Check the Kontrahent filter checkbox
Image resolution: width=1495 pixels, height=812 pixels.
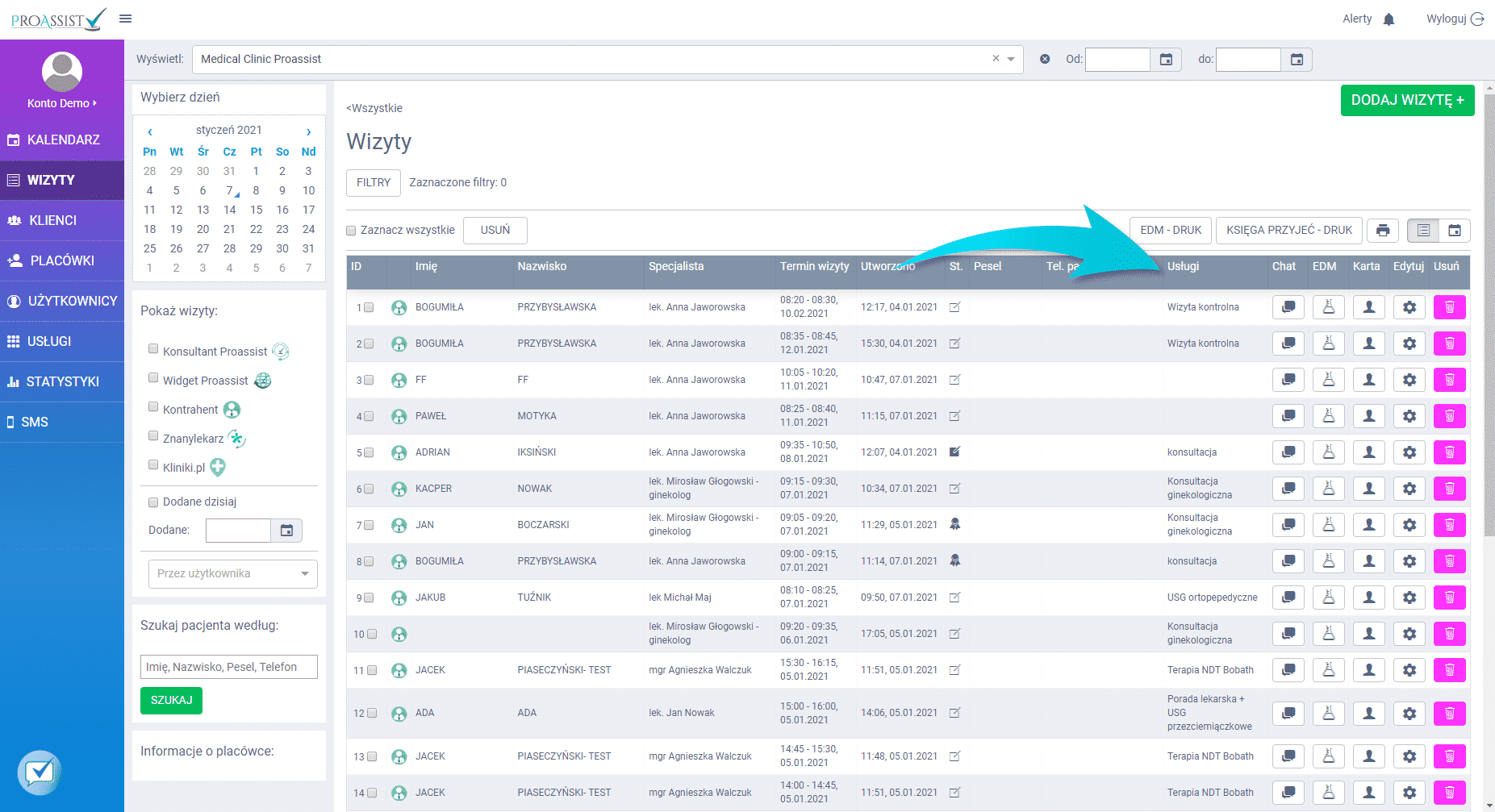tap(153, 406)
